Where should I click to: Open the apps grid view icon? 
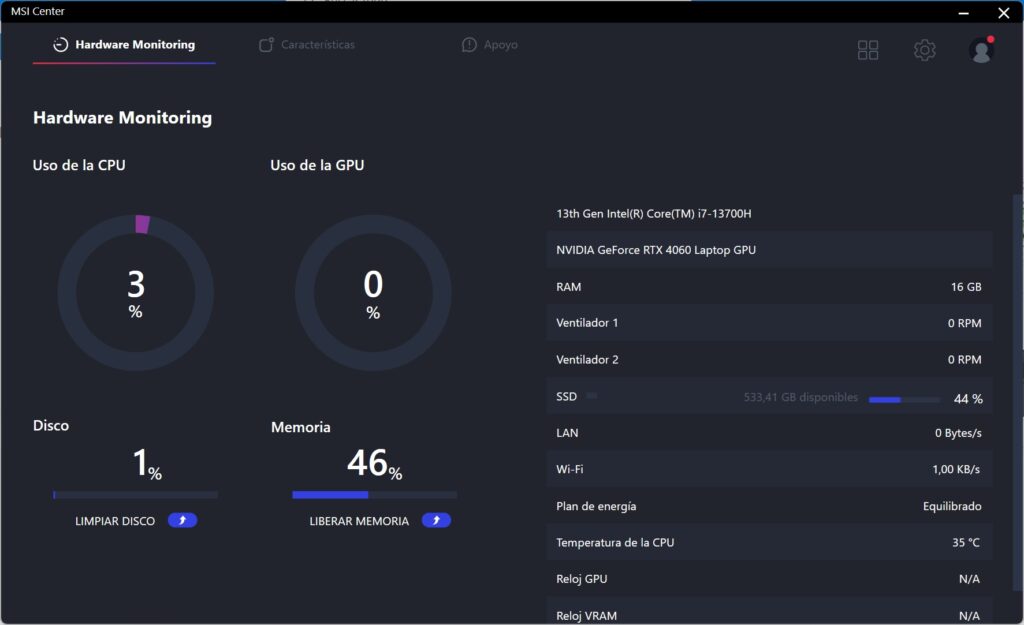[868, 50]
